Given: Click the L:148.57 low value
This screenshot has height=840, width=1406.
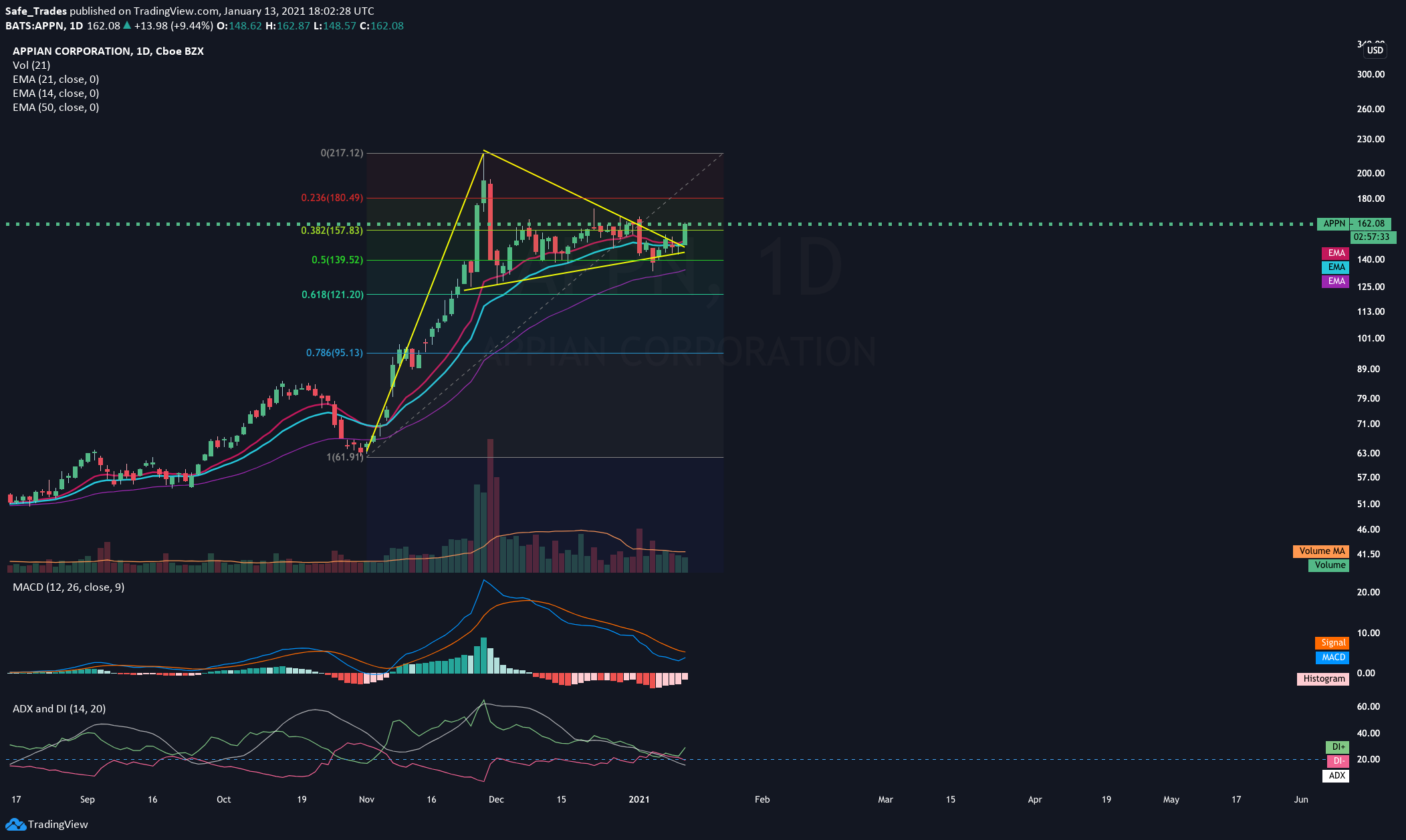Looking at the screenshot, I should pyautogui.click(x=335, y=26).
